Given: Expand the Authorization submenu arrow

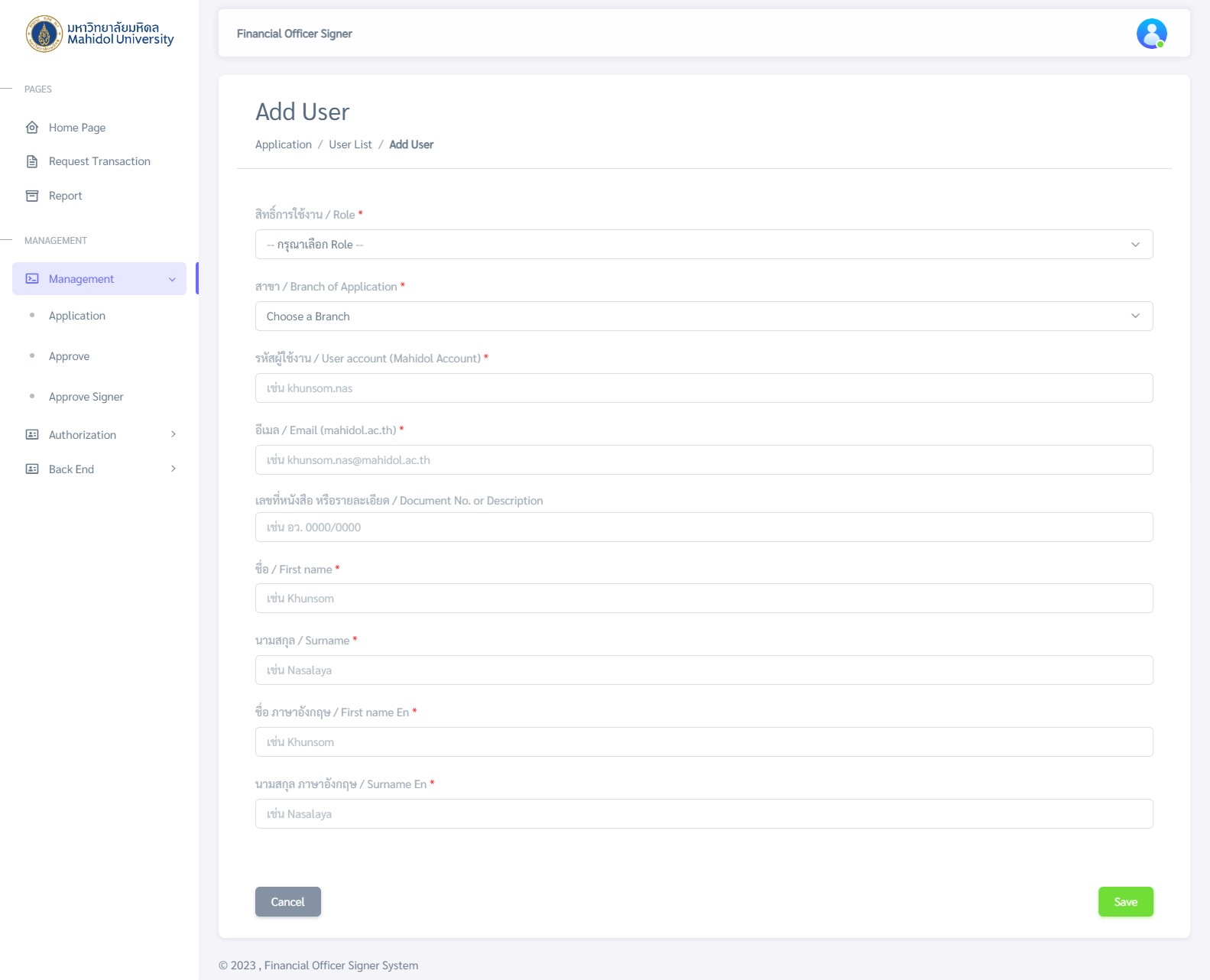Looking at the screenshot, I should coord(174,435).
